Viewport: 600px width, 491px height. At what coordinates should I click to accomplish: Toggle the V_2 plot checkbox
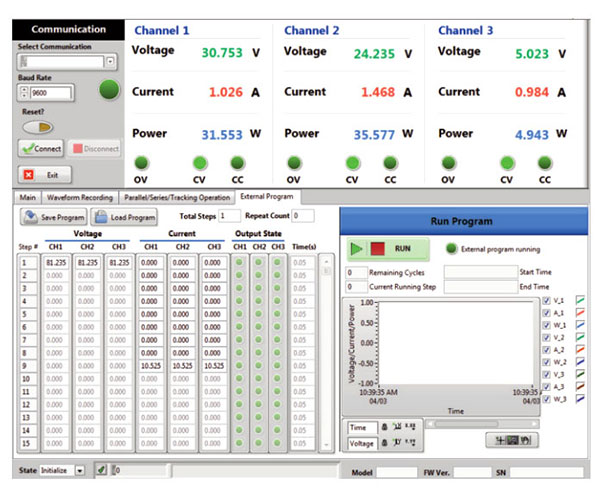coord(546,338)
